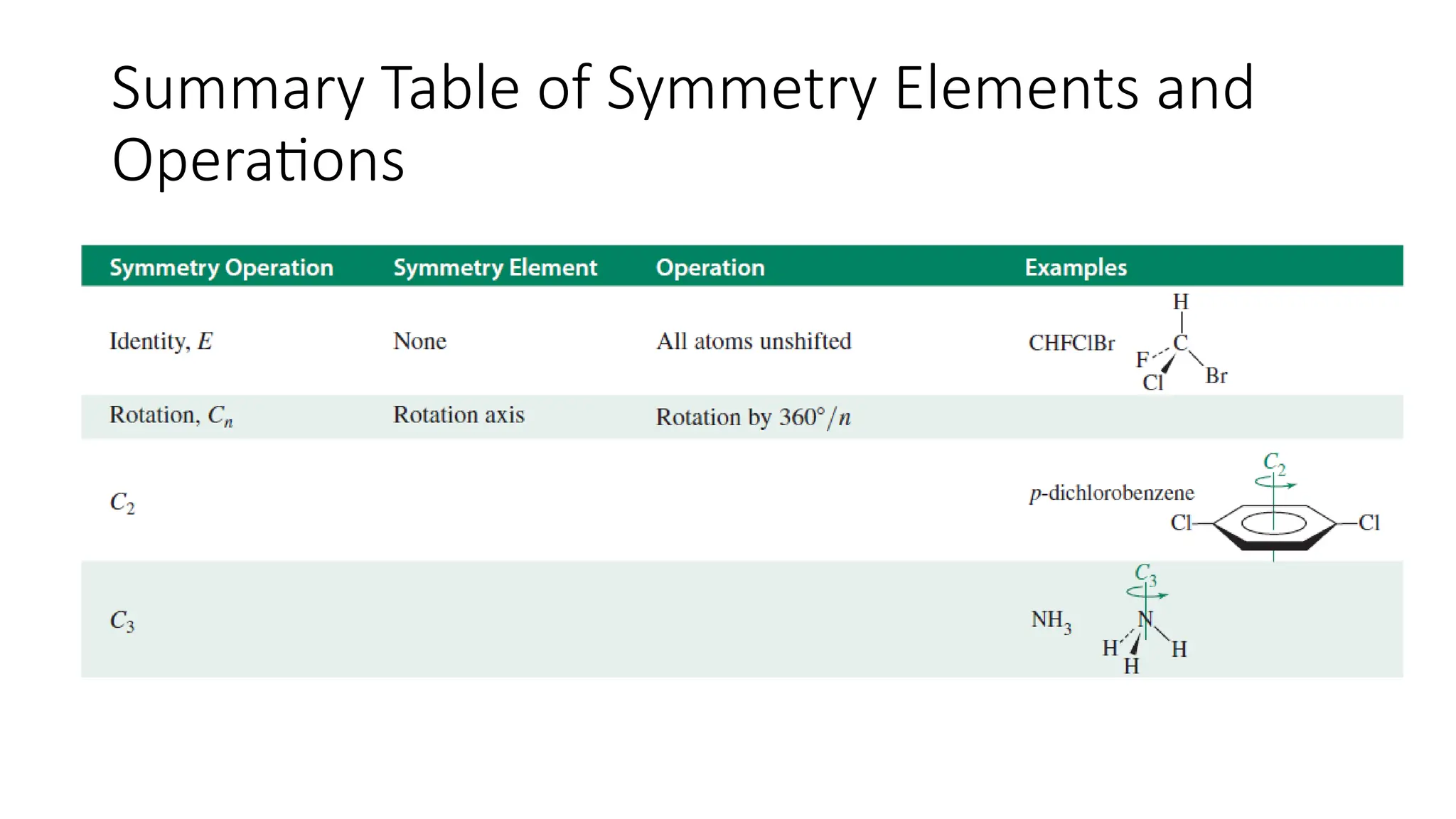Click the 'C2' row label
1456x819 pixels.
pos(122,503)
